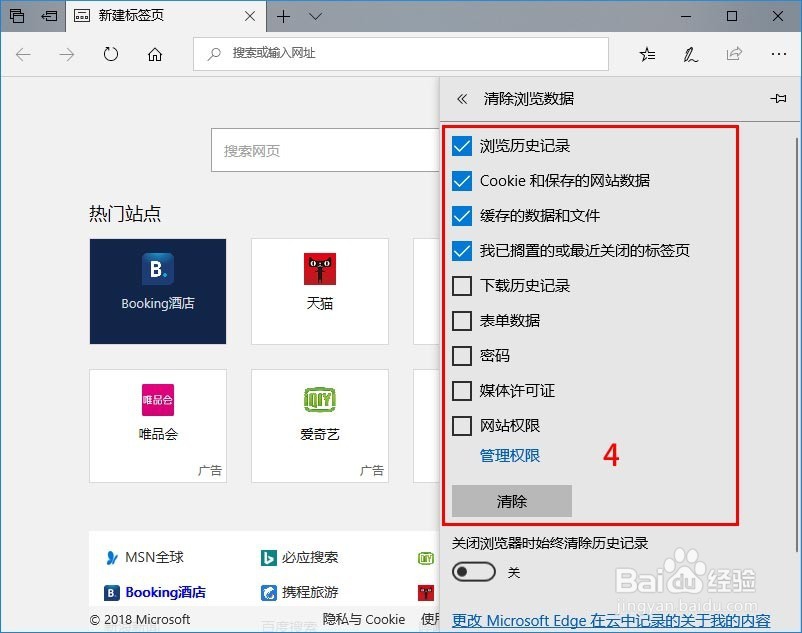Add page to favorites with star icon
The width and height of the screenshot is (802, 633).
coord(646,54)
